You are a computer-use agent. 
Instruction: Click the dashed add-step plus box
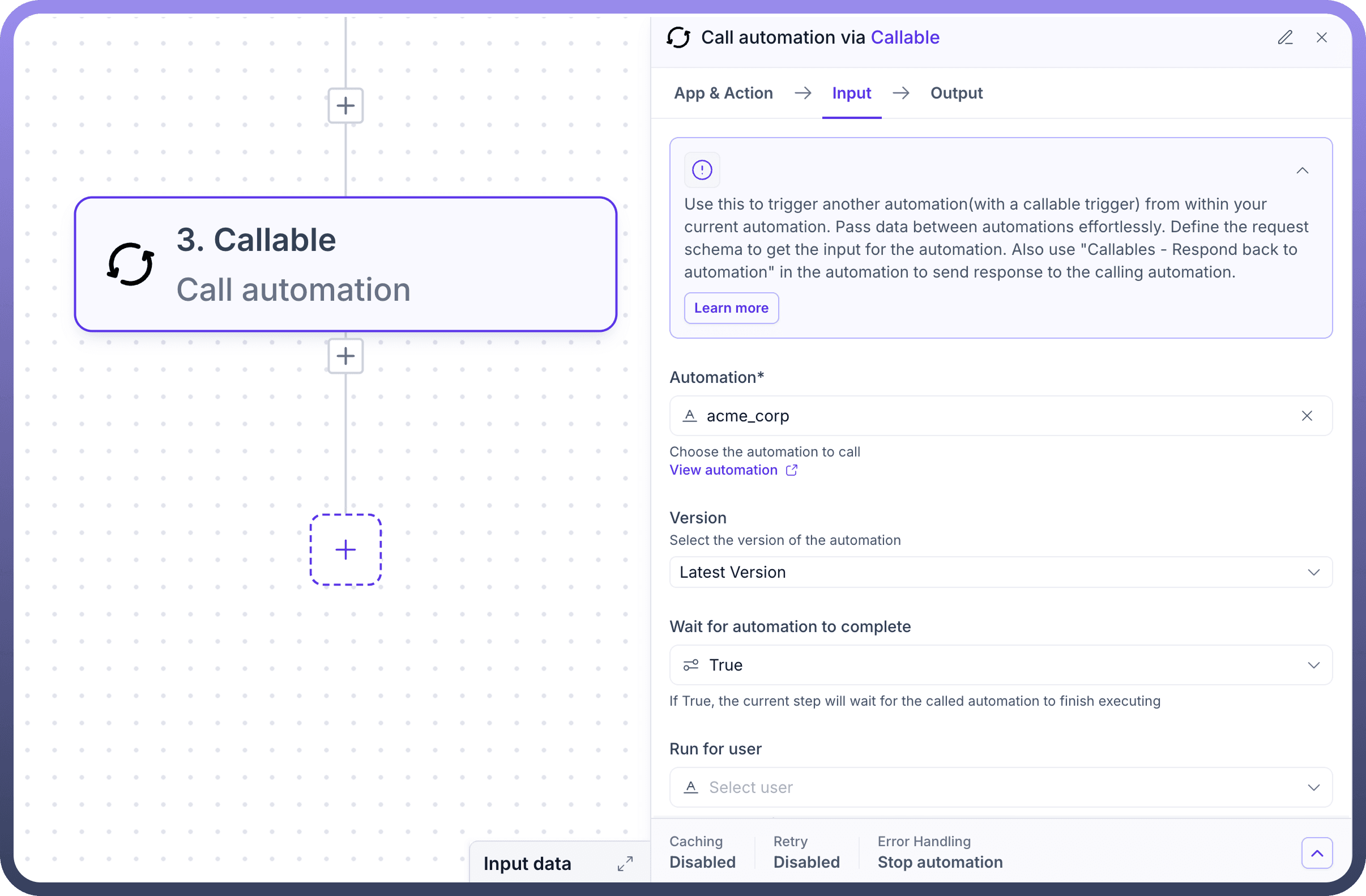pyautogui.click(x=345, y=550)
